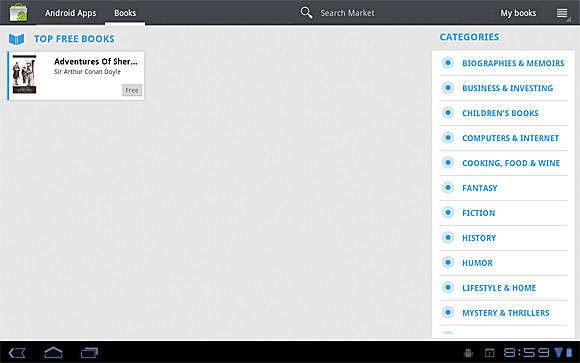The height and width of the screenshot is (363, 580).
Task: Go back using system back arrow
Action: [17, 353]
